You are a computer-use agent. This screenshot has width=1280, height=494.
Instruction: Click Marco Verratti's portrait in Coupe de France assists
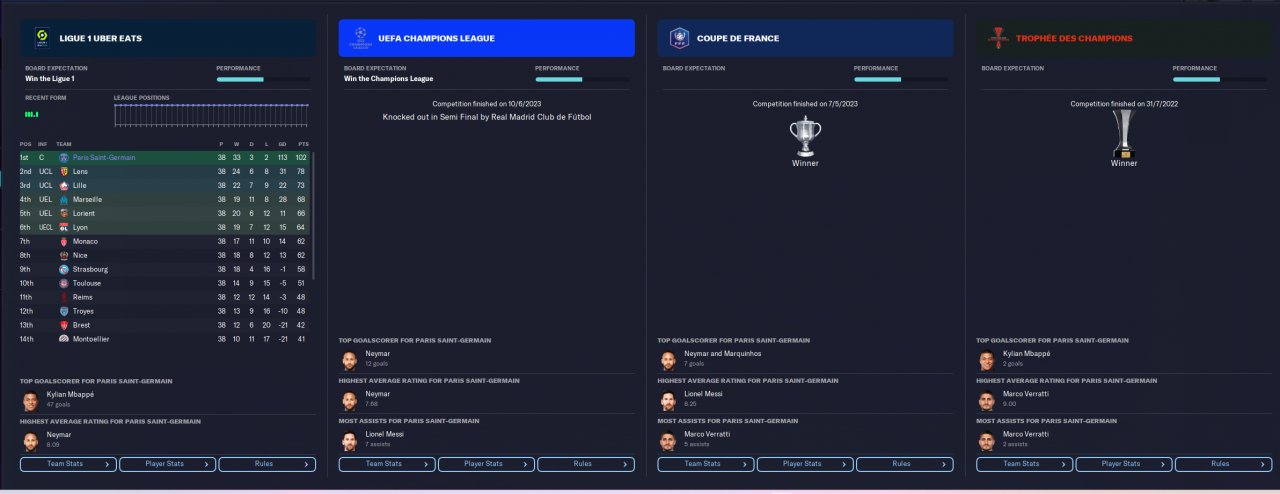click(668, 440)
